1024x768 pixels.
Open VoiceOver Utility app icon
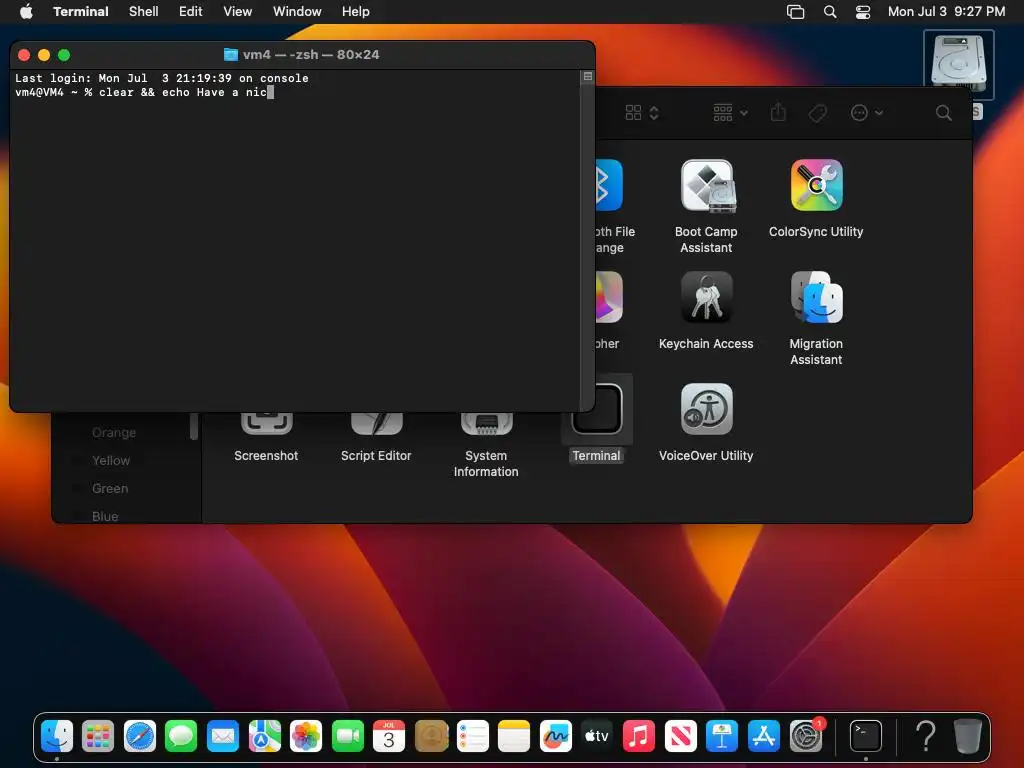point(706,409)
